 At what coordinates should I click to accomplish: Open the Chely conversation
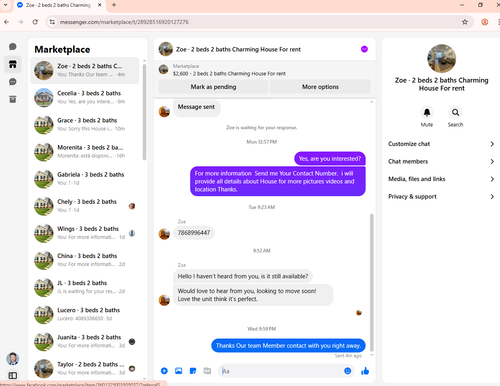click(x=85, y=206)
